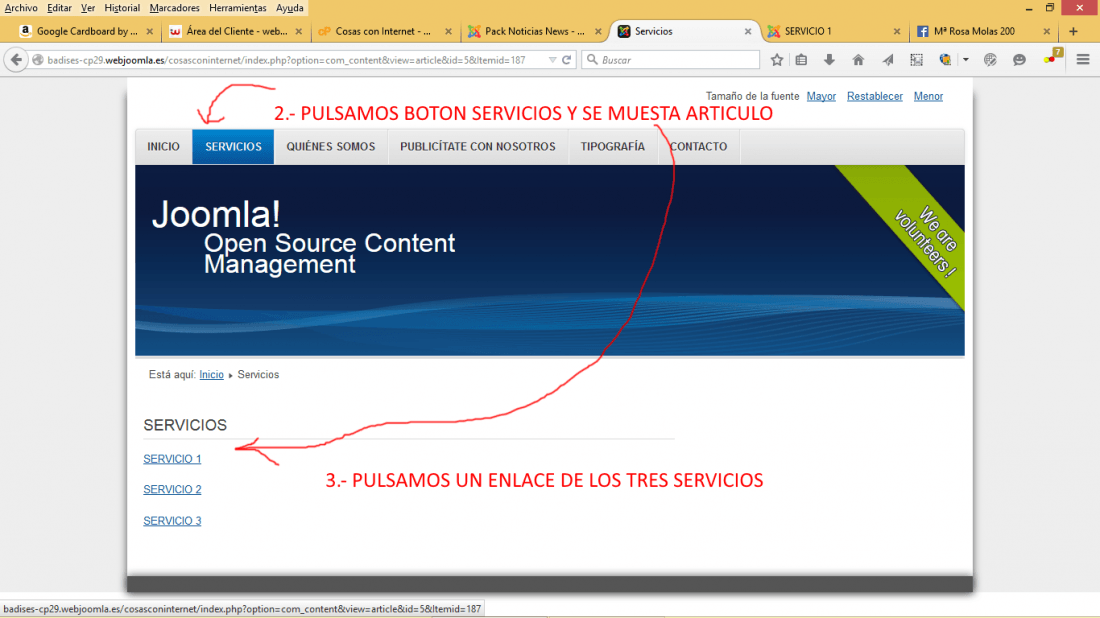Click the SERVICIOS article heading

[185, 425]
